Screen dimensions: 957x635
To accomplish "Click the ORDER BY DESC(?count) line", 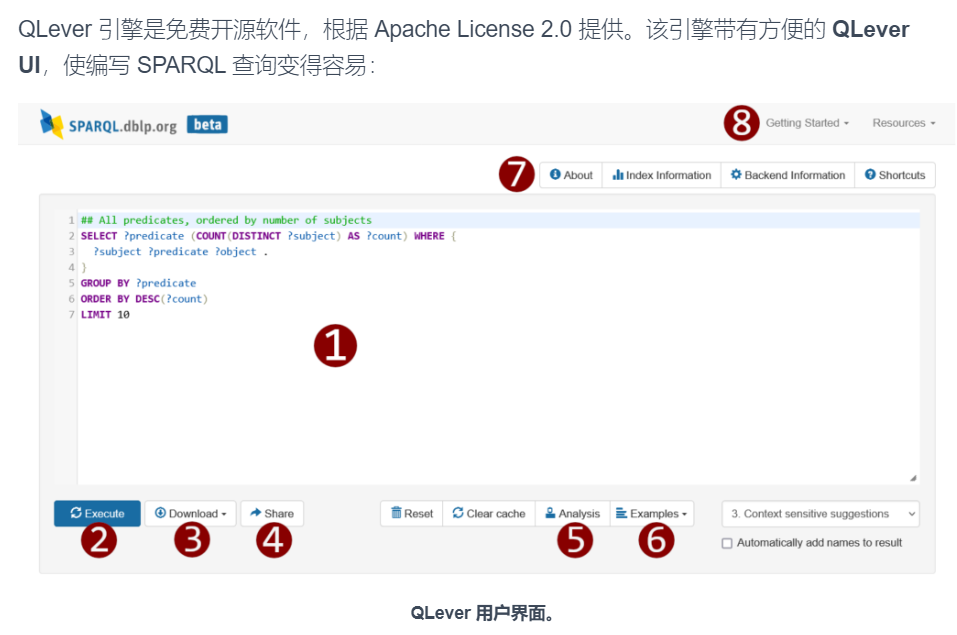I will tap(144, 299).
